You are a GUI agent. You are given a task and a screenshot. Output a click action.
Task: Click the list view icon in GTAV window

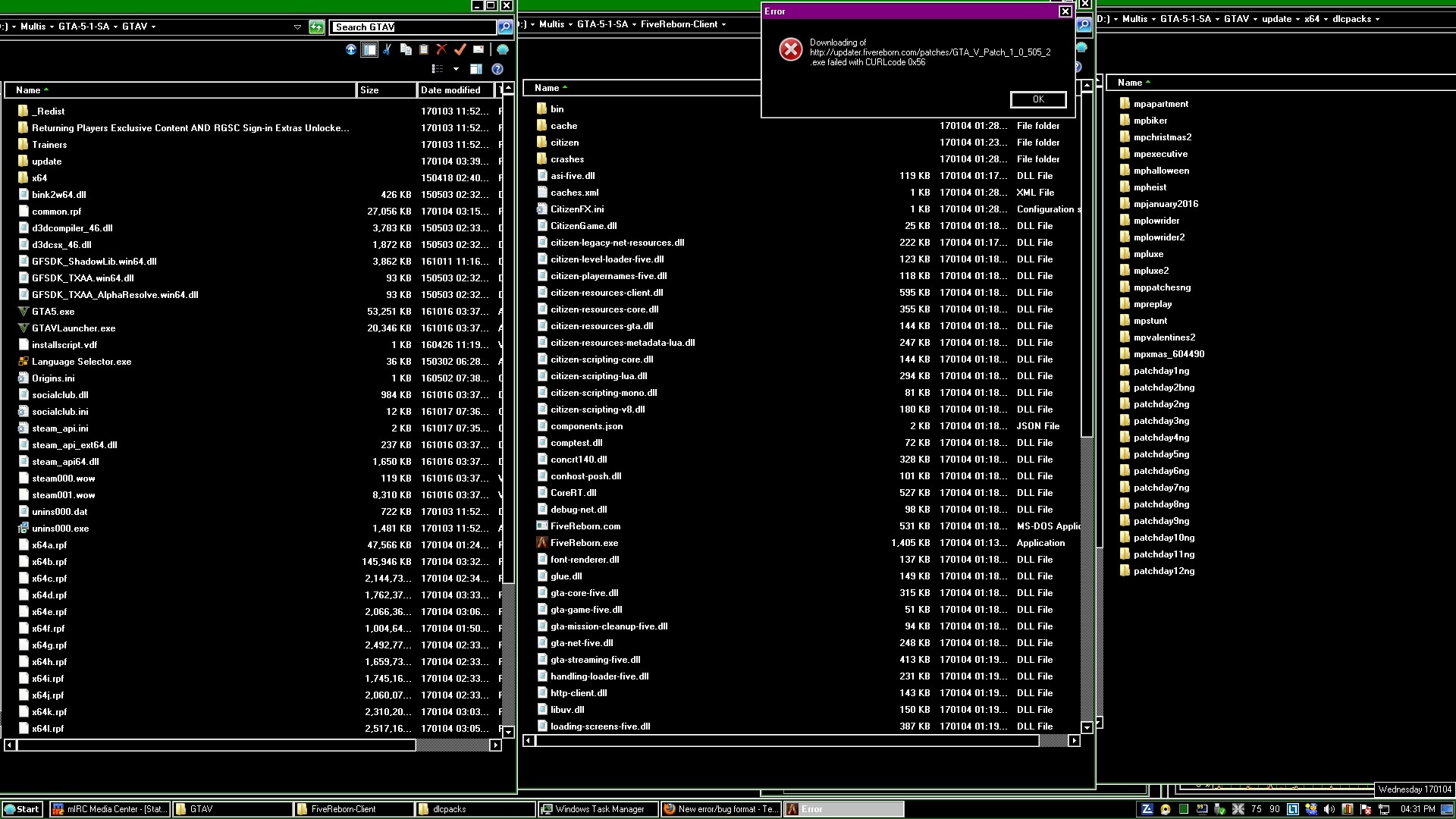[x=438, y=69]
